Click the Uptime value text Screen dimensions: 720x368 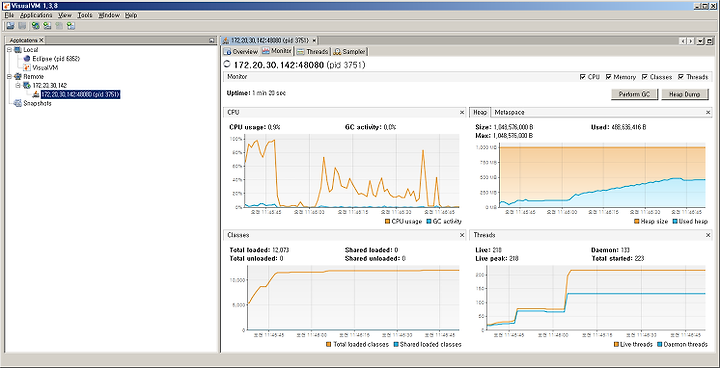pyautogui.click(x=268, y=93)
